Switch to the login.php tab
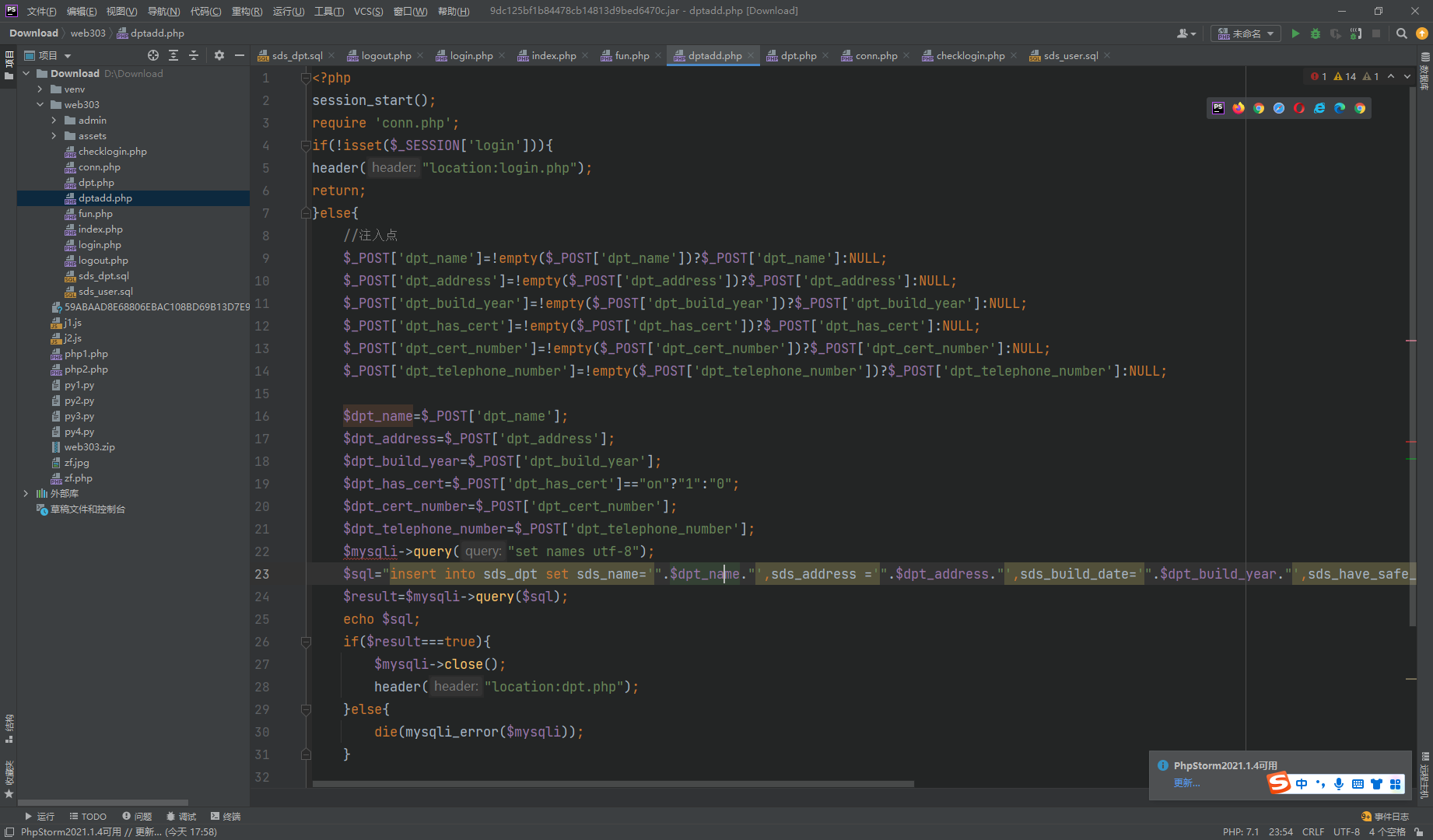Image resolution: width=1433 pixels, height=840 pixels. point(471,56)
